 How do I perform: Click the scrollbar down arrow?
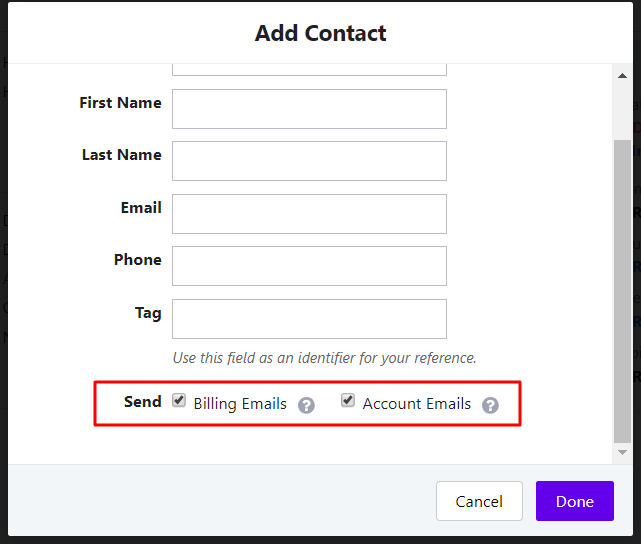[x=623, y=452]
